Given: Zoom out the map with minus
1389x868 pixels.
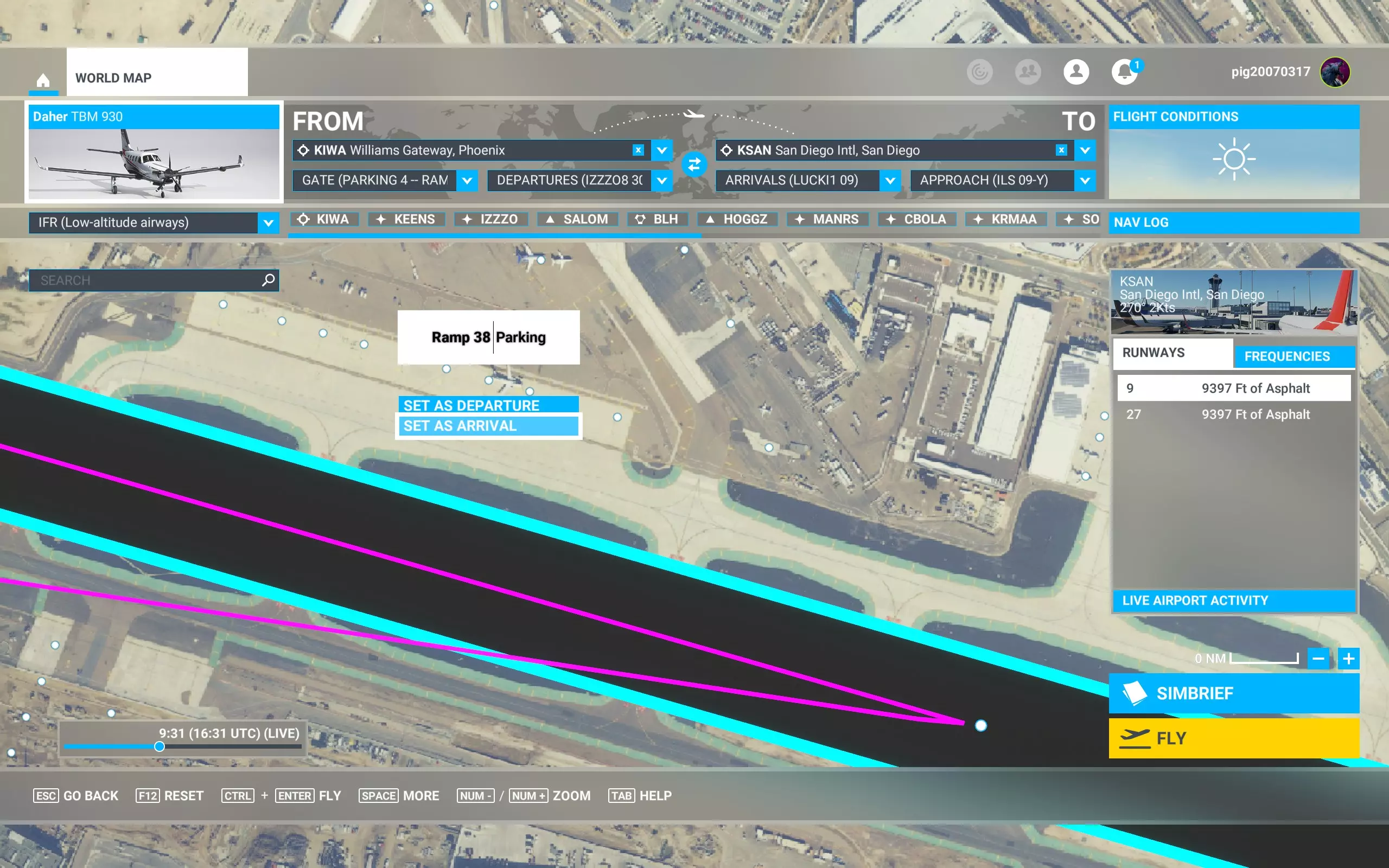Looking at the screenshot, I should pyautogui.click(x=1318, y=659).
